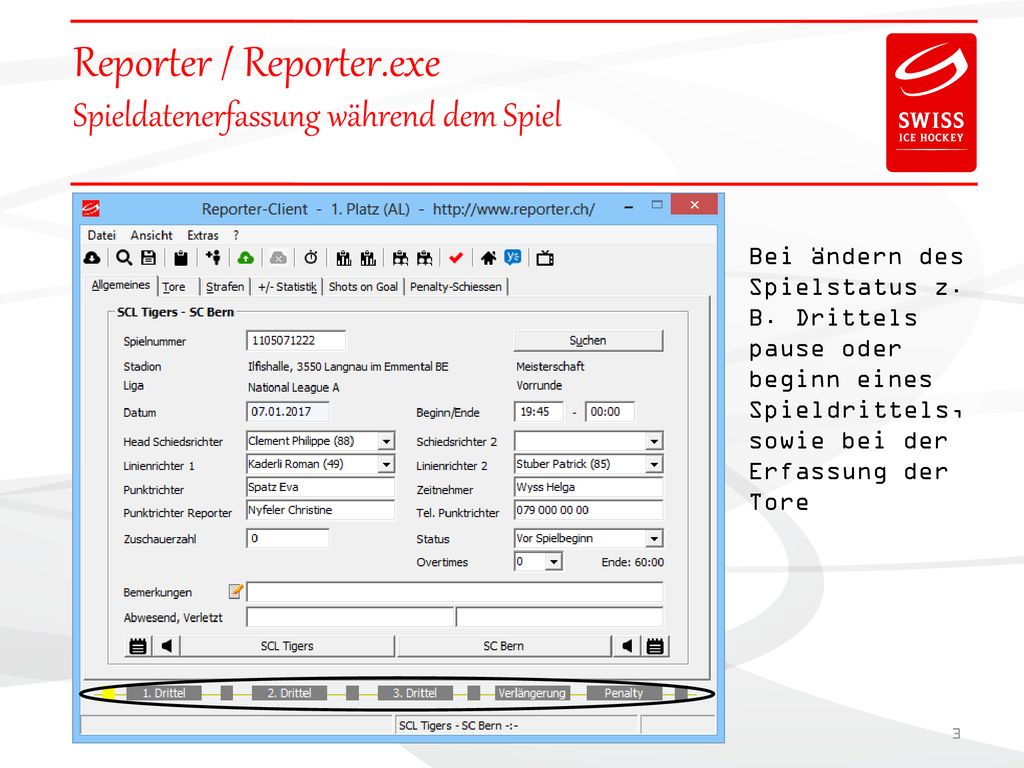The height and width of the screenshot is (768, 1024).
Task: Open the ? help menu
Action: point(236,235)
